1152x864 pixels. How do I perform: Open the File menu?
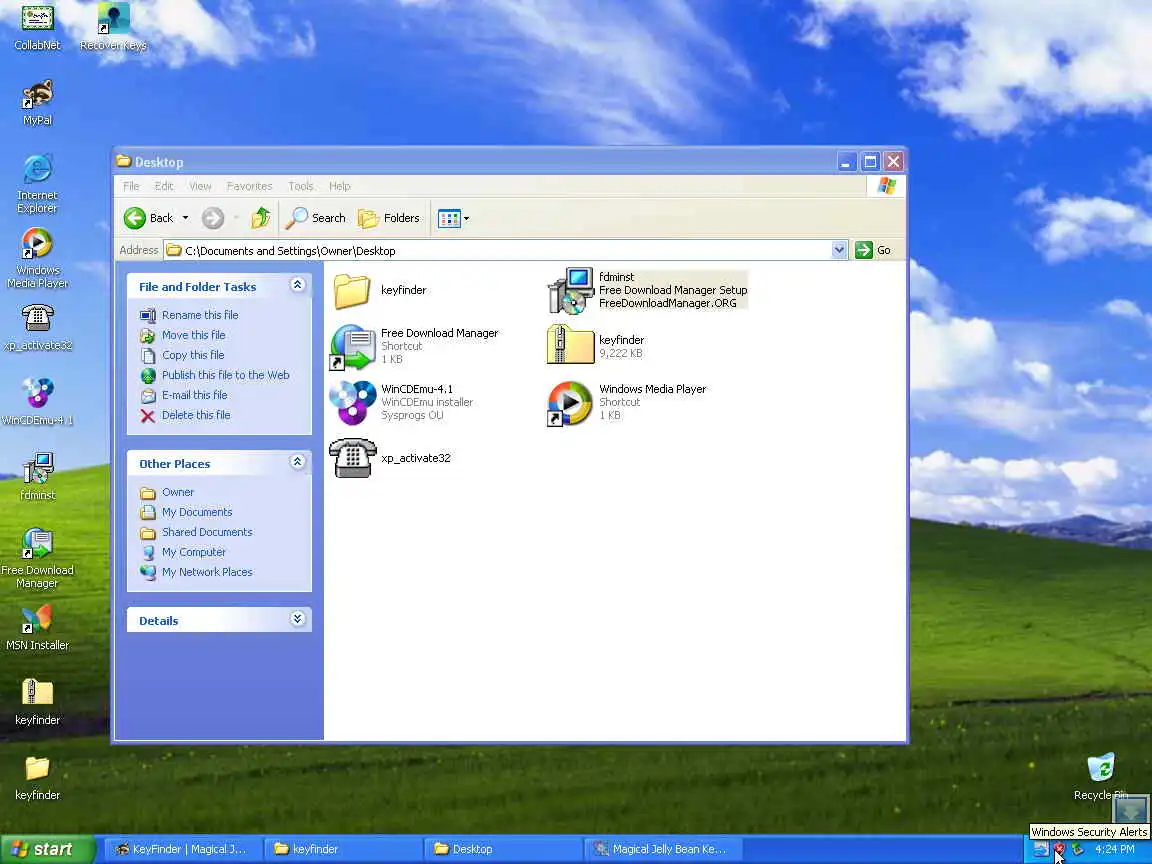[x=132, y=186]
